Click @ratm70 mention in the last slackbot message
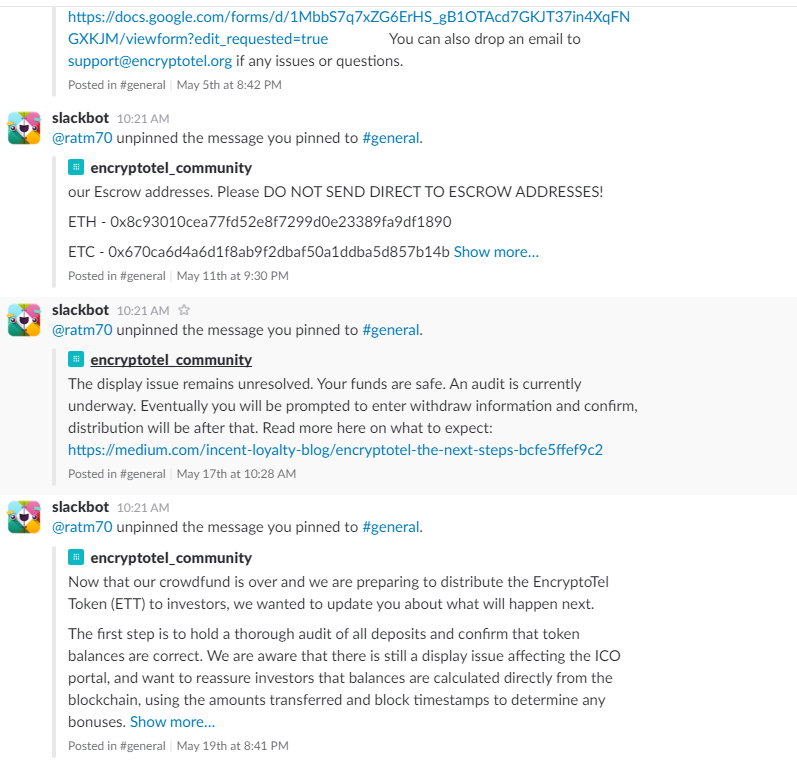The height and width of the screenshot is (783, 797). tap(82, 527)
